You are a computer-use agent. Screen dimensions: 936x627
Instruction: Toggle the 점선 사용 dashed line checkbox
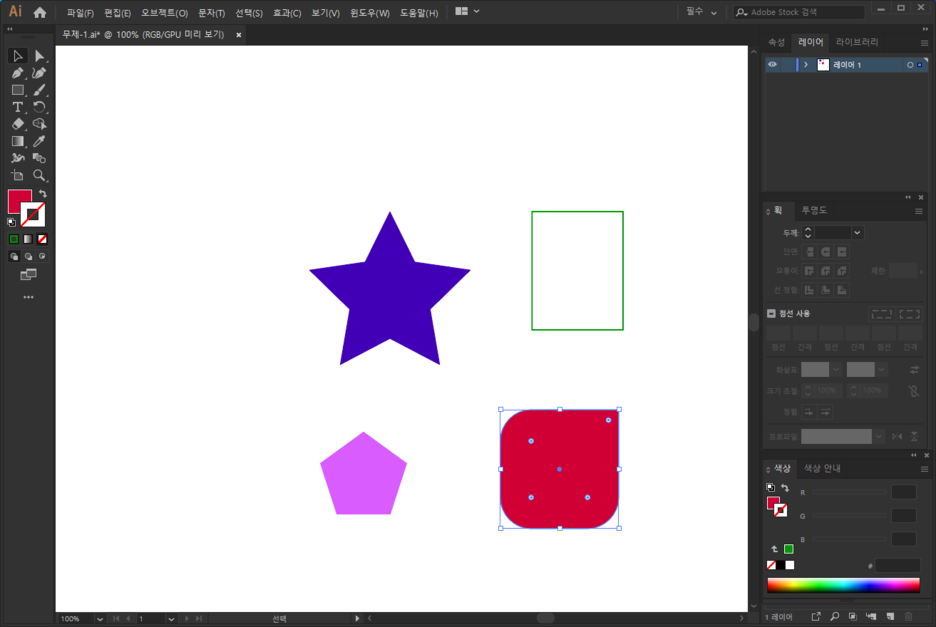click(x=771, y=314)
